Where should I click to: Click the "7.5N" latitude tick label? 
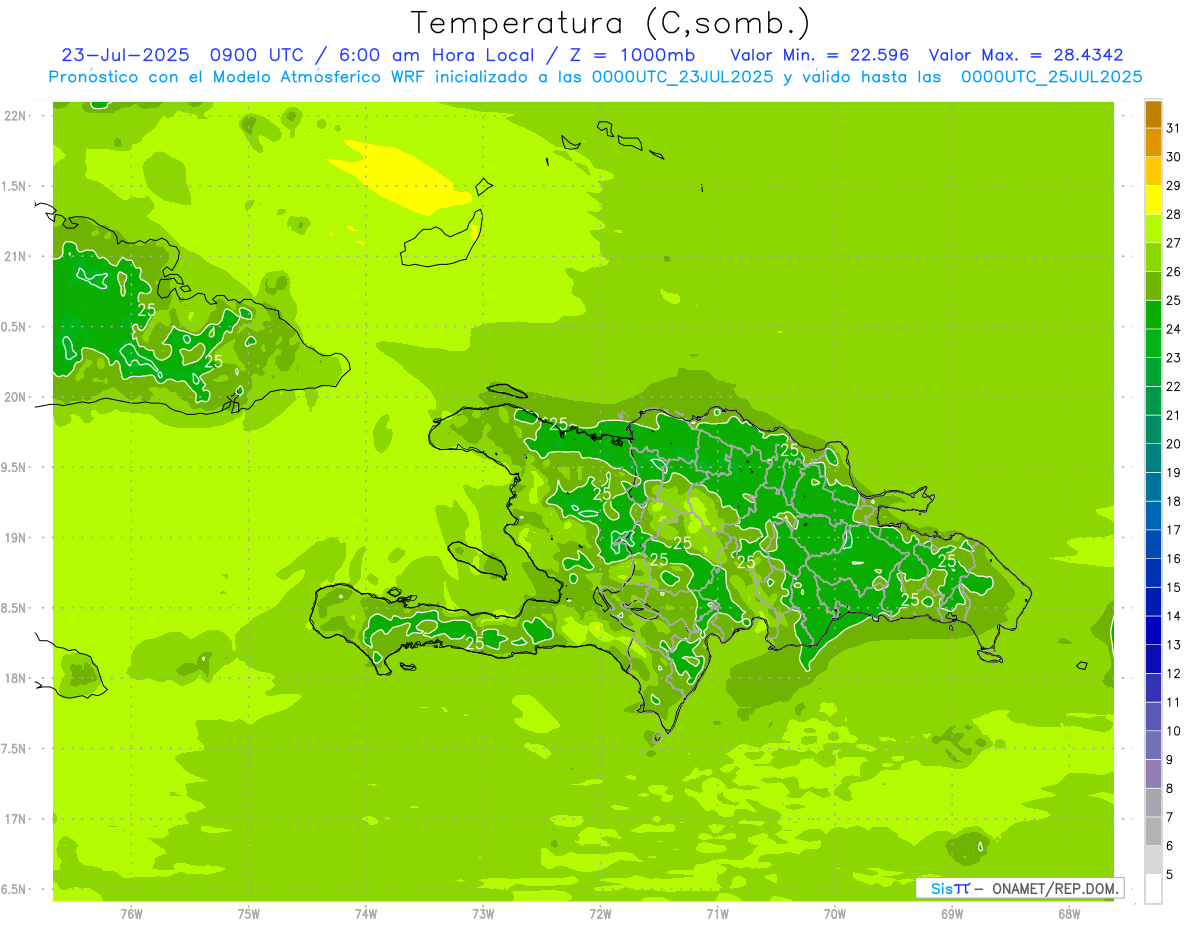click(x=14, y=749)
